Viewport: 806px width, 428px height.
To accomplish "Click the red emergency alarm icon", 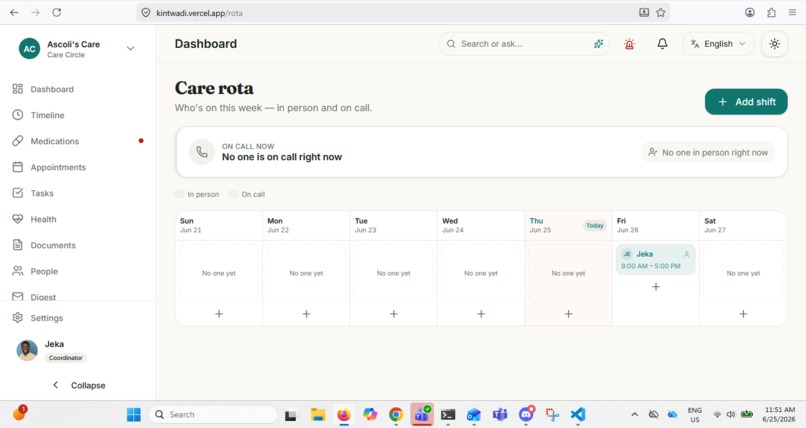I will click(629, 44).
